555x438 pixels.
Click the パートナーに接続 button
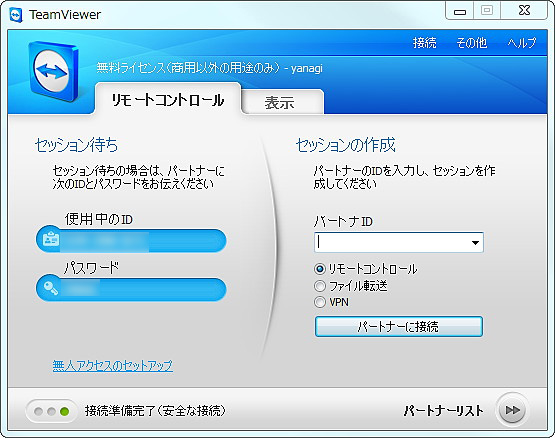tap(398, 326)
